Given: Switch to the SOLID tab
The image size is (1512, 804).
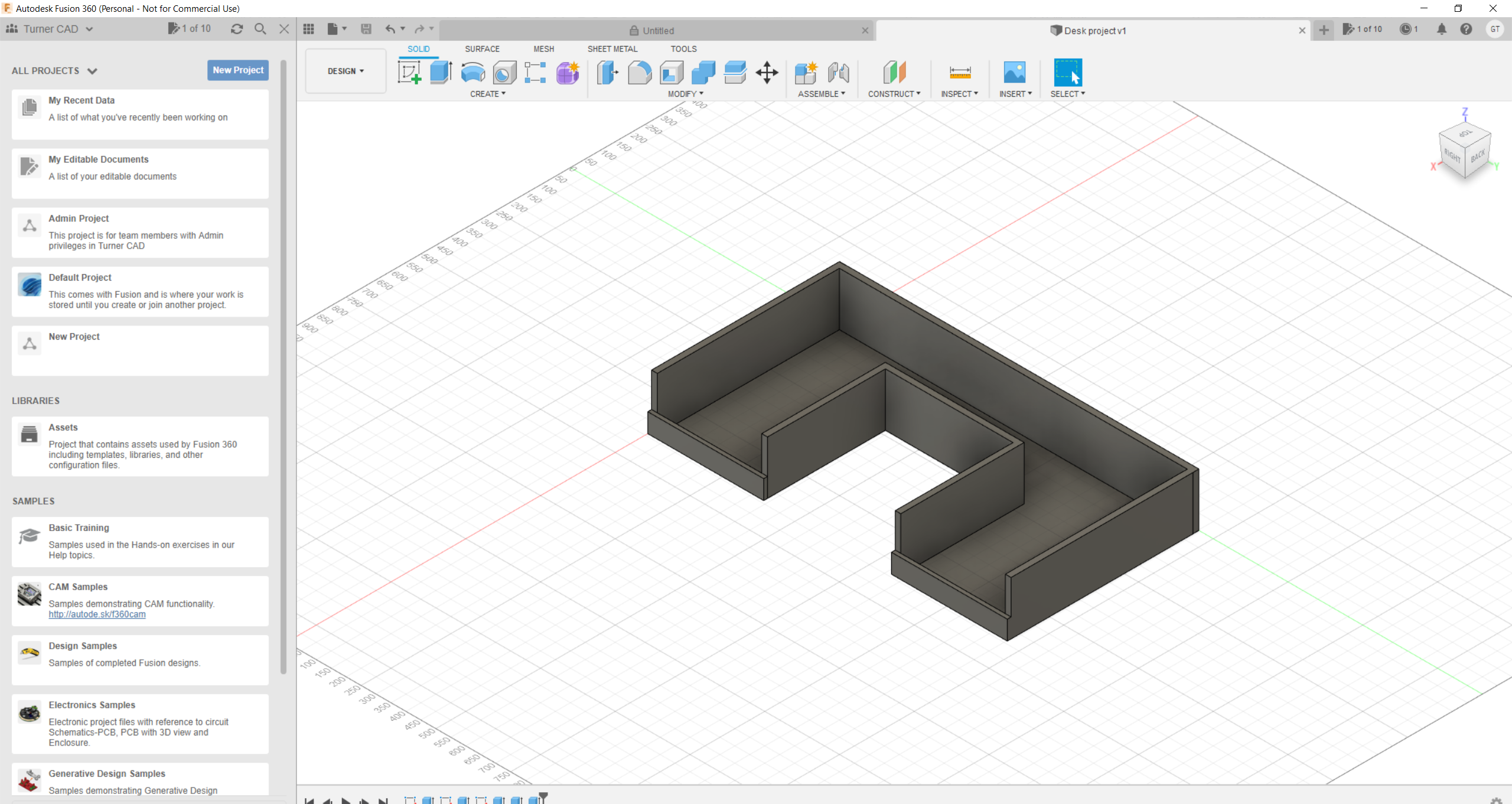Looking at the screenshot, I should (419, 49).
